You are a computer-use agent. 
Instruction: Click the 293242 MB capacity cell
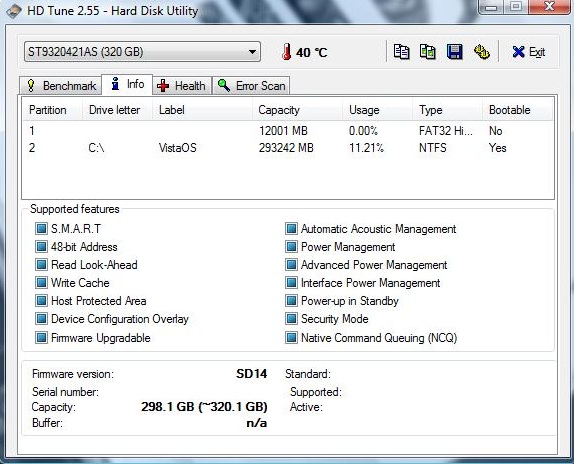coord(286,148)
